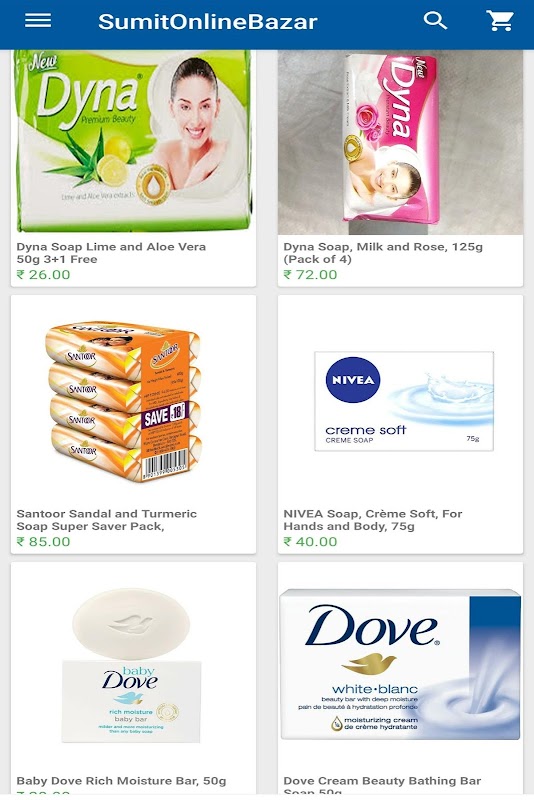This screenshot has height=800, width=534.
Task: Select the NIVEA creme soft soap image
Action: (404, 401)
